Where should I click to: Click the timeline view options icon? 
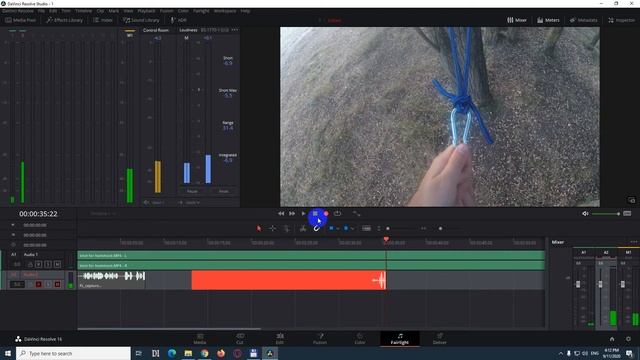pyautogui.click(x=367, y=229)
